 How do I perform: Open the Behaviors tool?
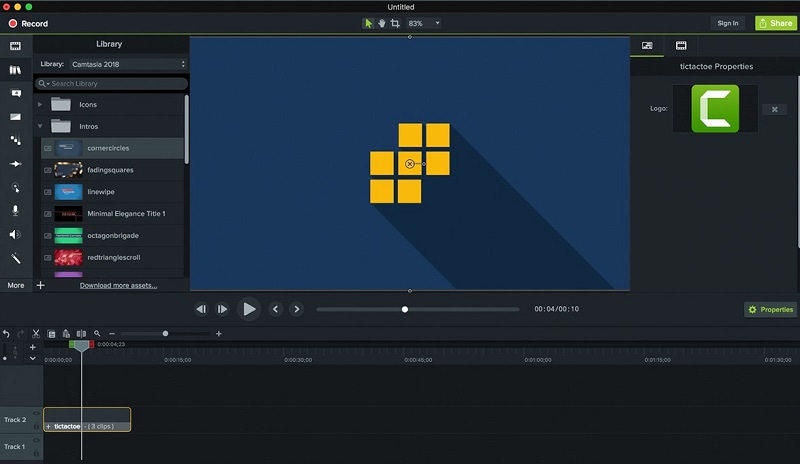(x=16, y=140)
